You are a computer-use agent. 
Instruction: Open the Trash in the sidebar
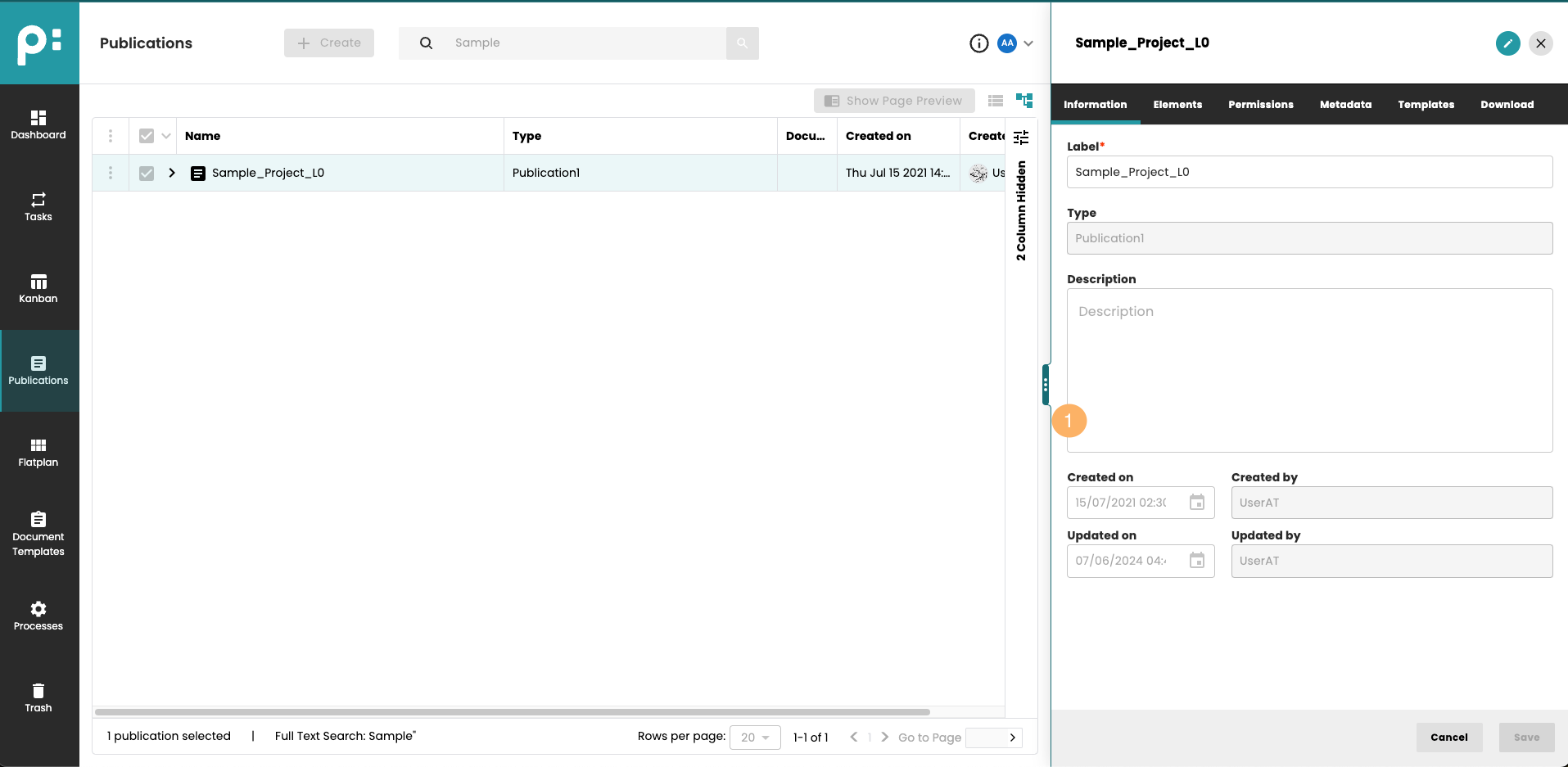point(38,697)
